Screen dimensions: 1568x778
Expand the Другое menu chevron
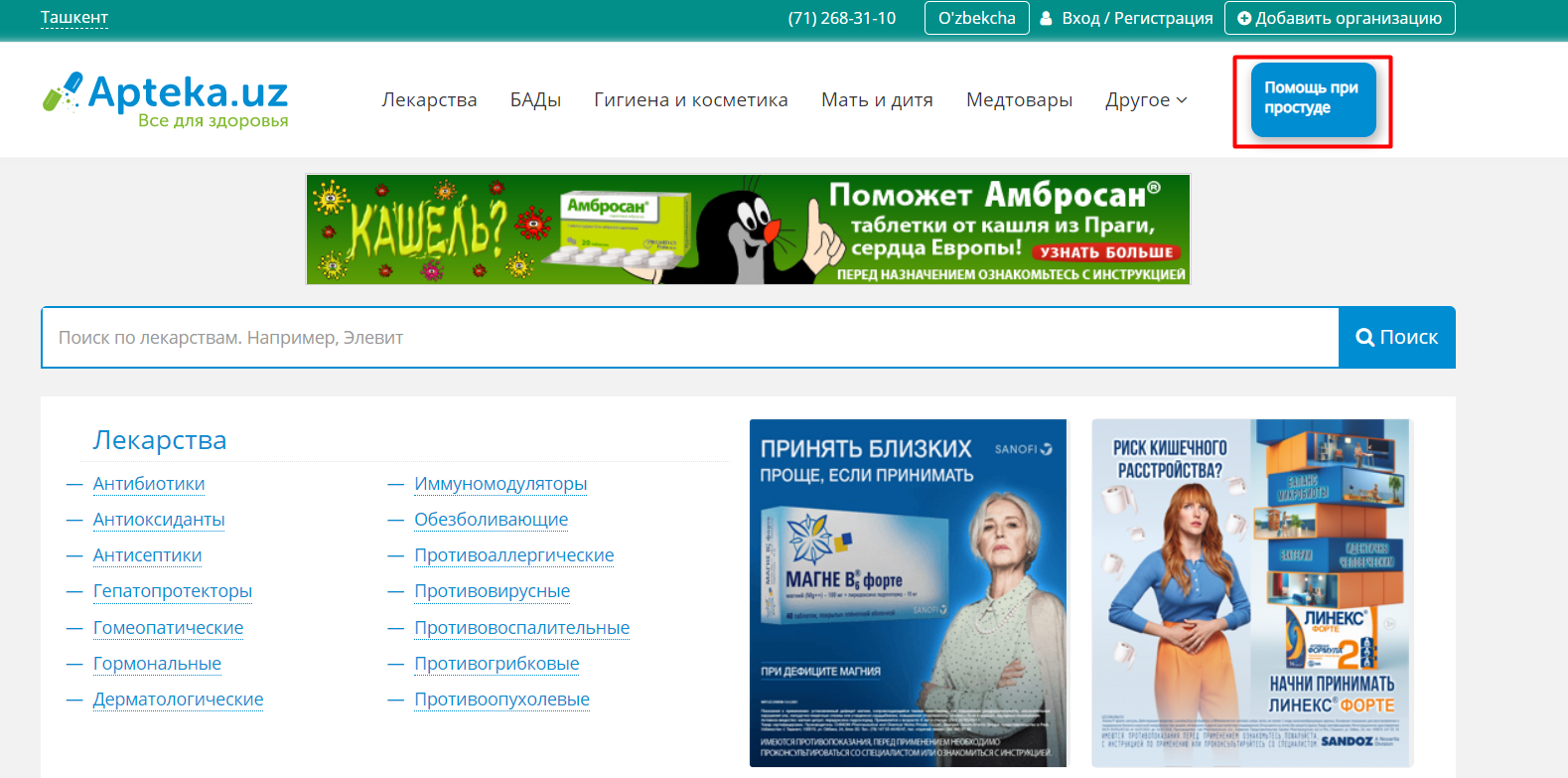pos(1182,100)
